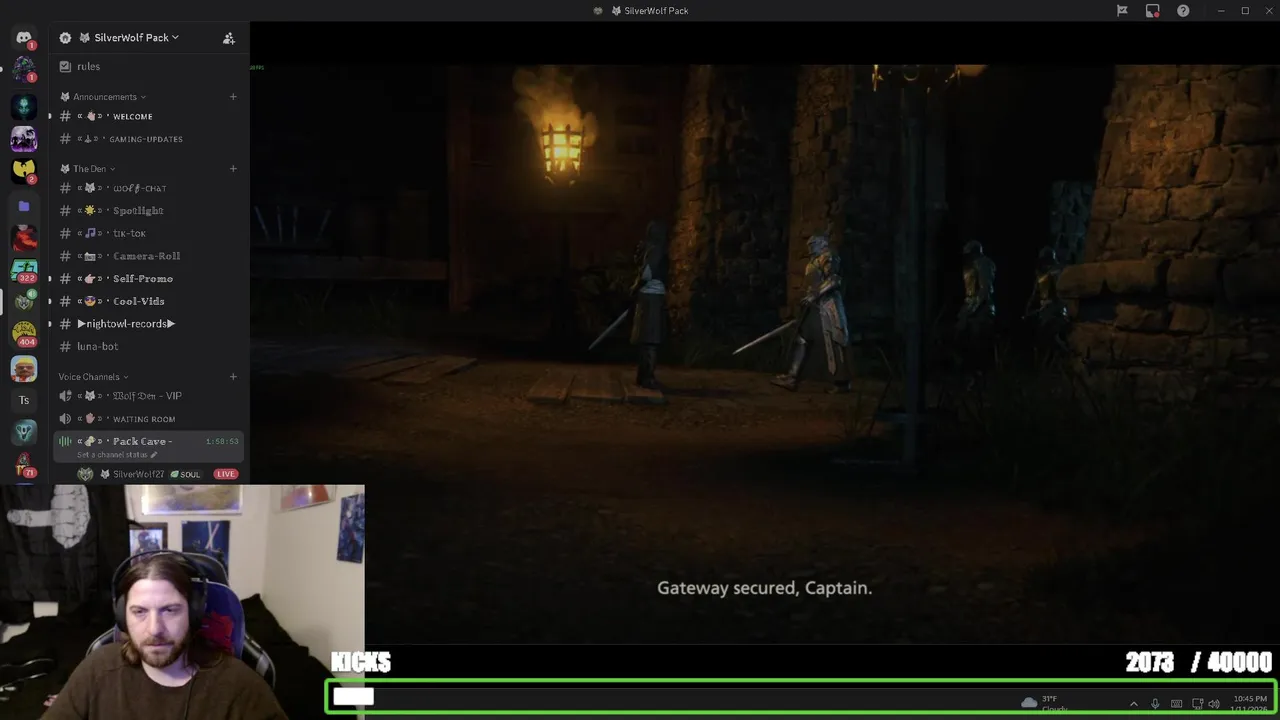Click the taskbar touch keyboard icon
Image resolution: width=1280 pixels, height=720 pixels.
pos(1176,704)
